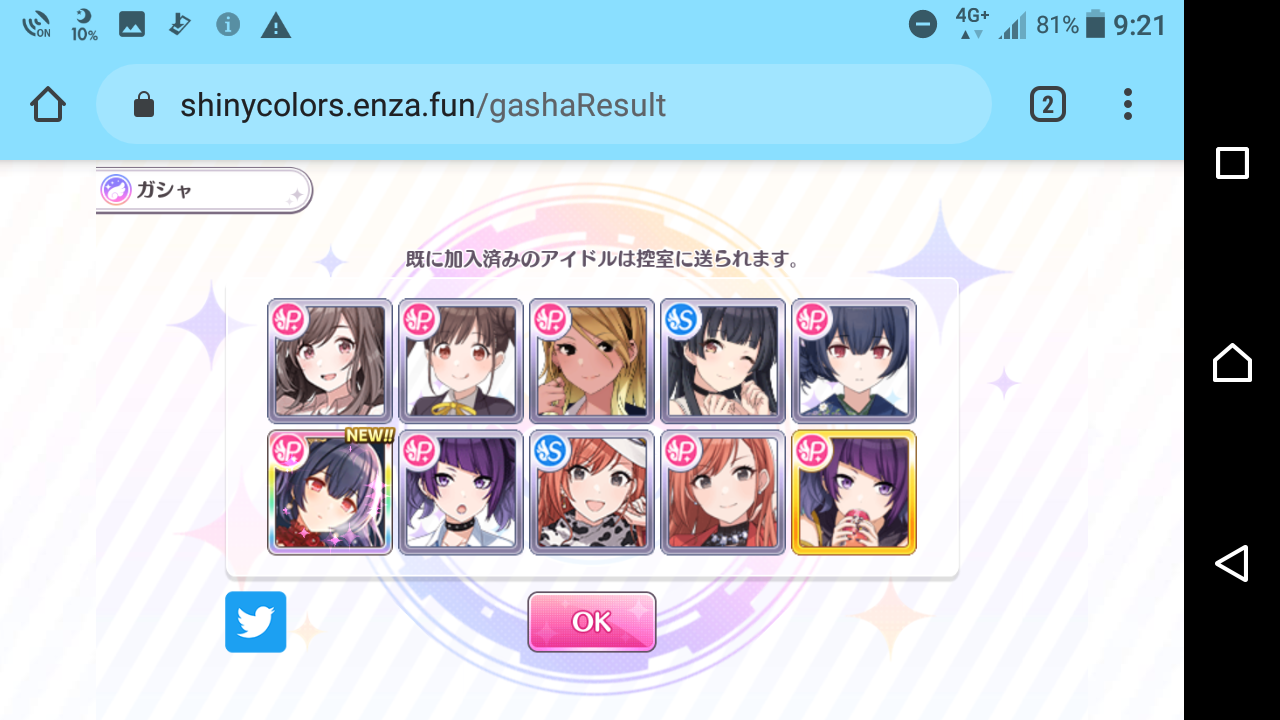Select the blonde tanned idol card
The image size is (1280, 720).
(592, 361)
